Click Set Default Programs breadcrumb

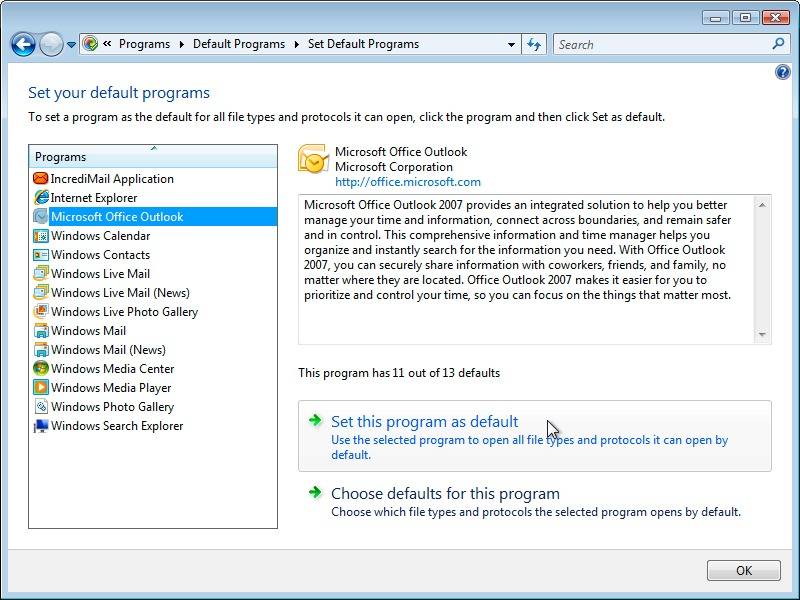coord(363,44)
